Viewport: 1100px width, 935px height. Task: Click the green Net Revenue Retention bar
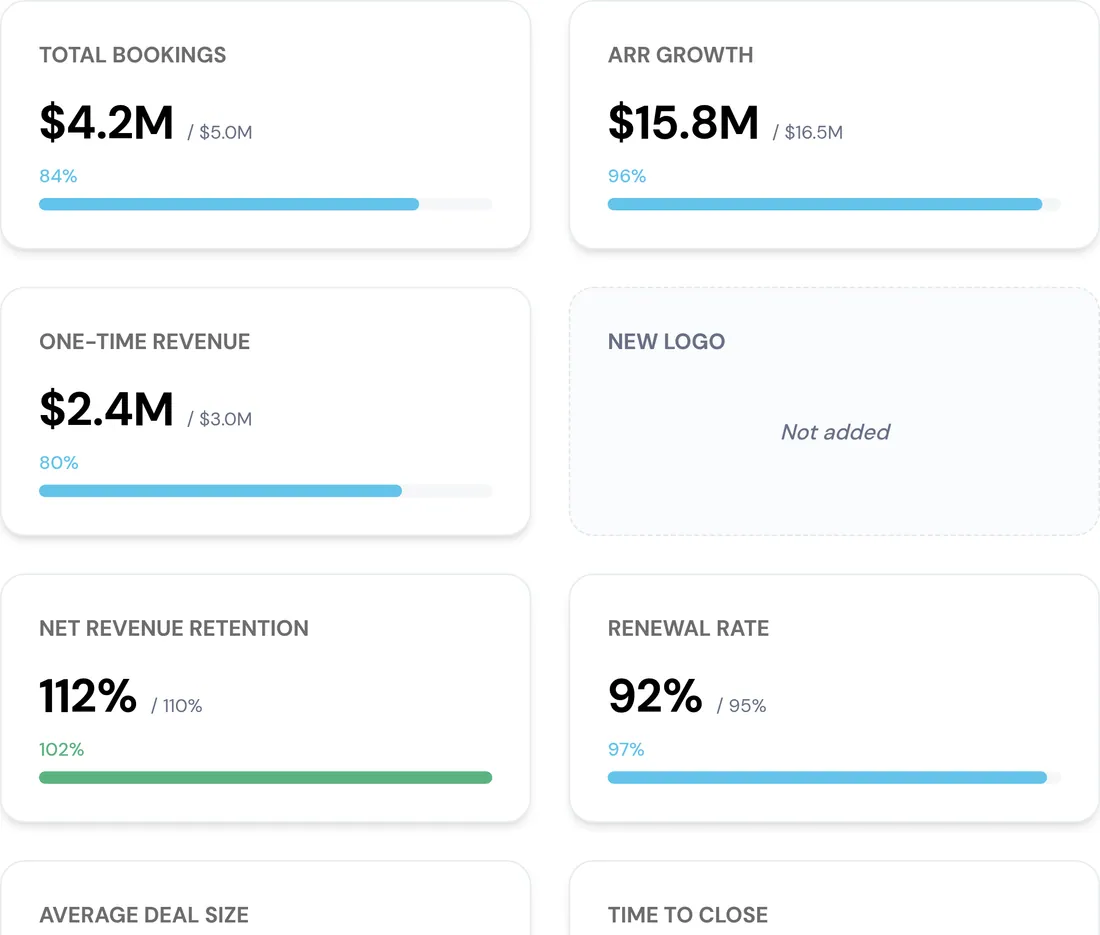265,777
